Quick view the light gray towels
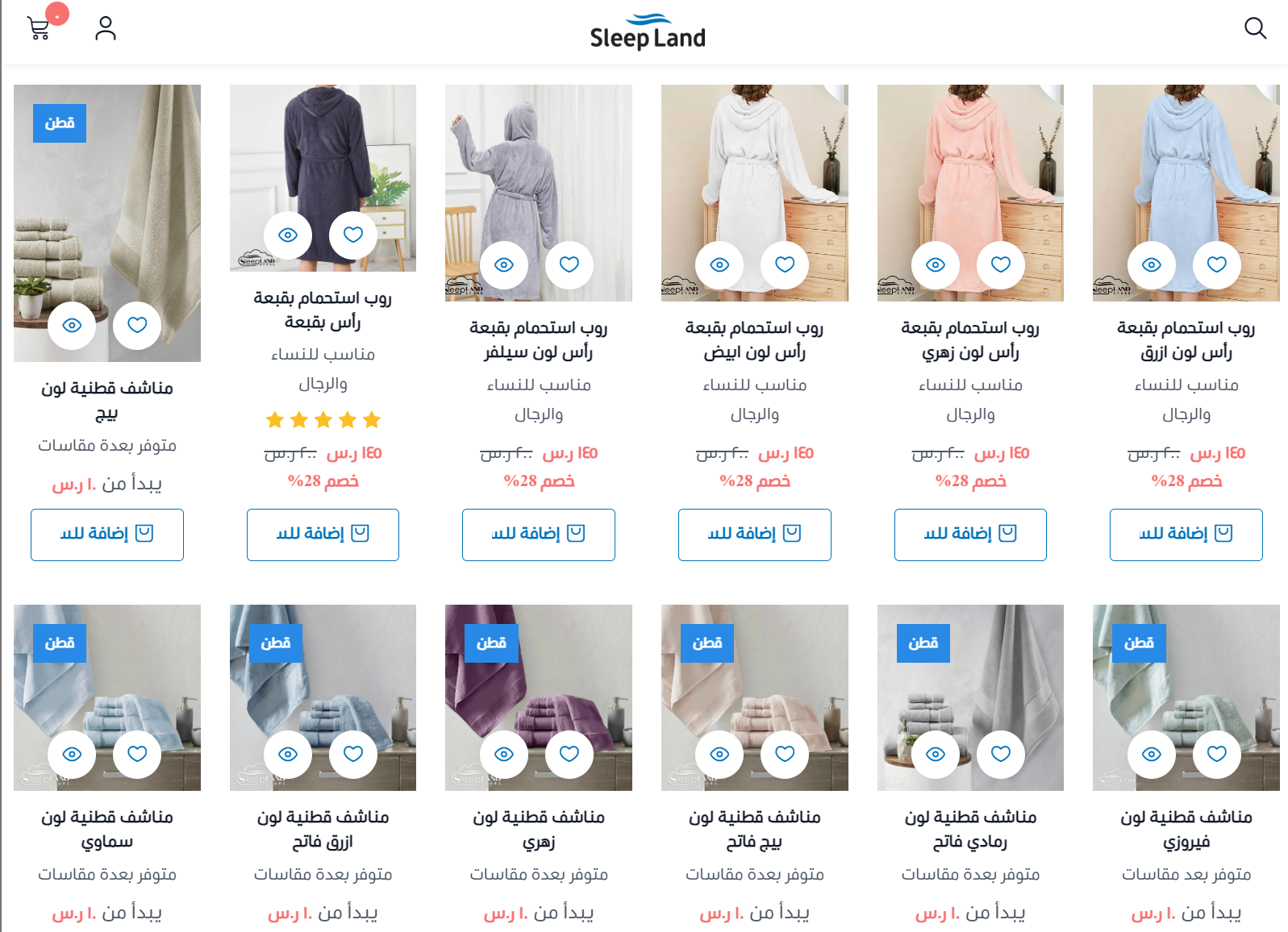The height and width of the screenshot is (932, 1288). [x=936, y=754]
